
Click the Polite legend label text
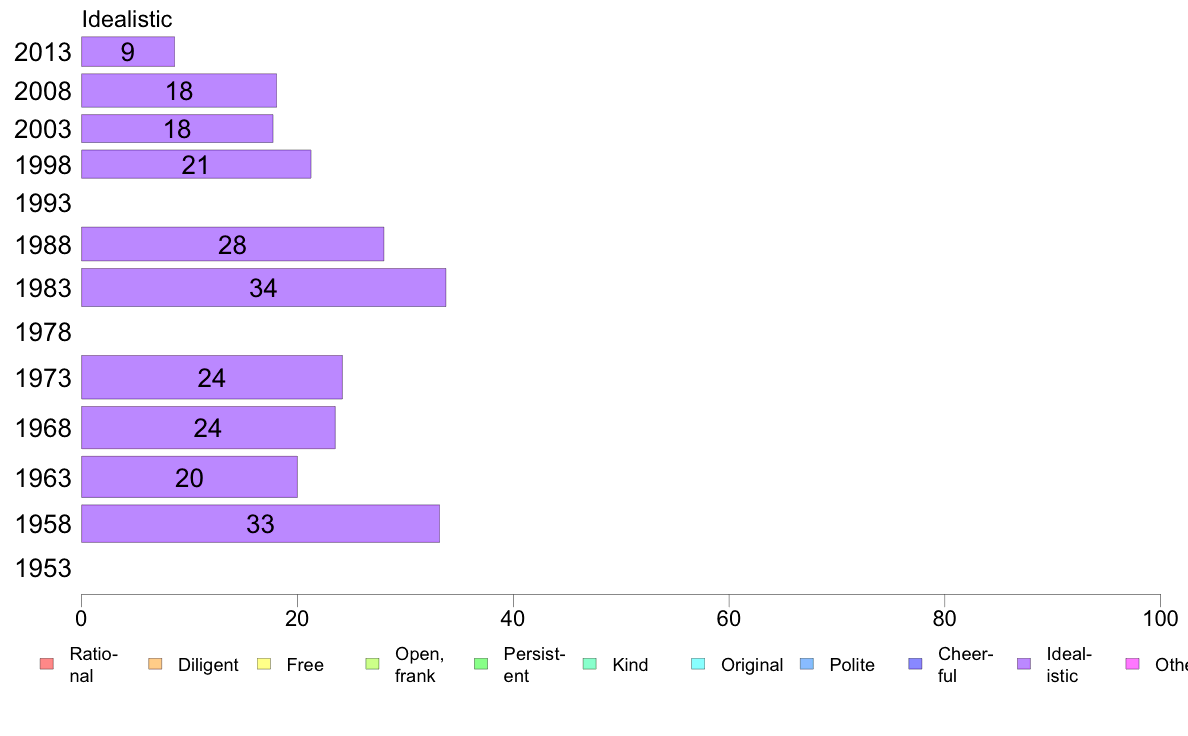tap(852, 665)
